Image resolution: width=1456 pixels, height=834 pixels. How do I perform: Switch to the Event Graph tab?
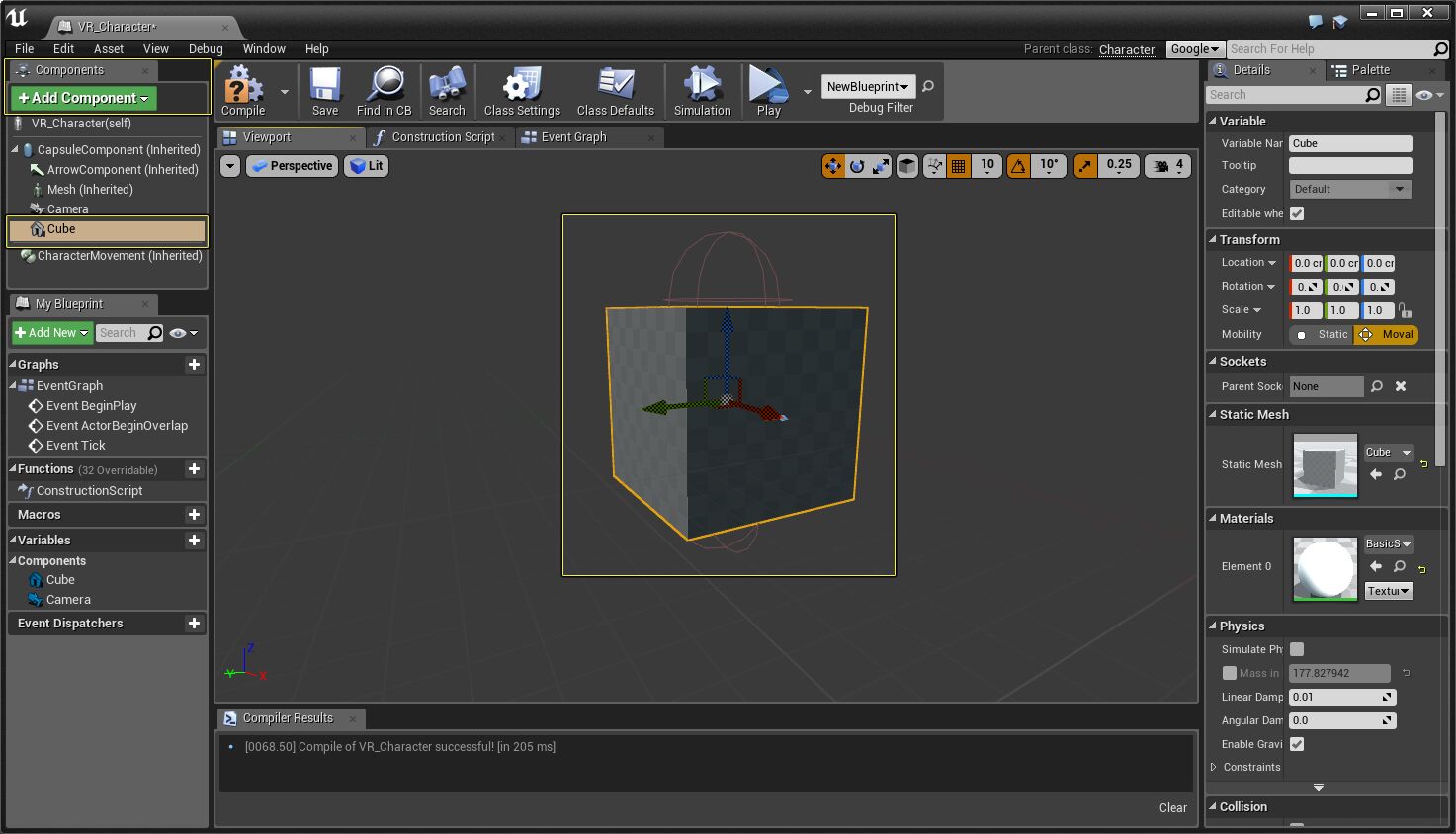[573, 137]
